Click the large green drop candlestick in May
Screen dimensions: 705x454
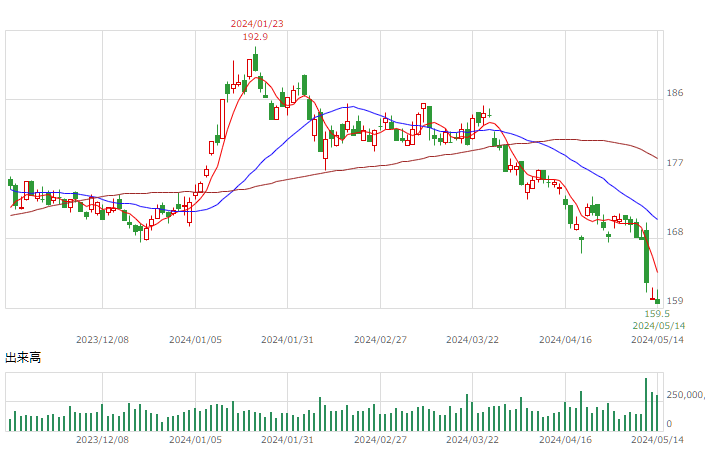point(647,256)
